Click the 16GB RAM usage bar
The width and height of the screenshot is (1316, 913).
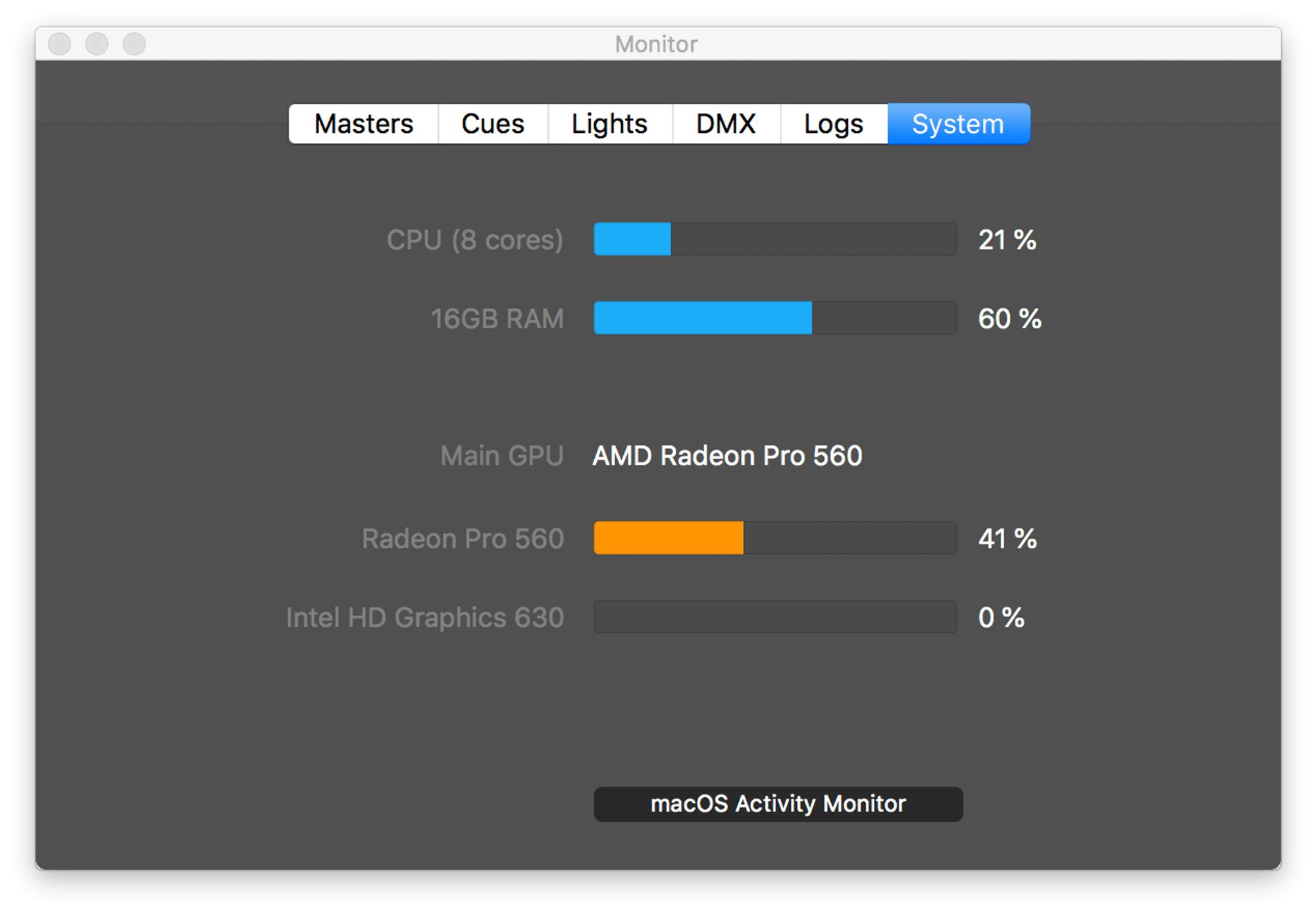tap(774, 318)
